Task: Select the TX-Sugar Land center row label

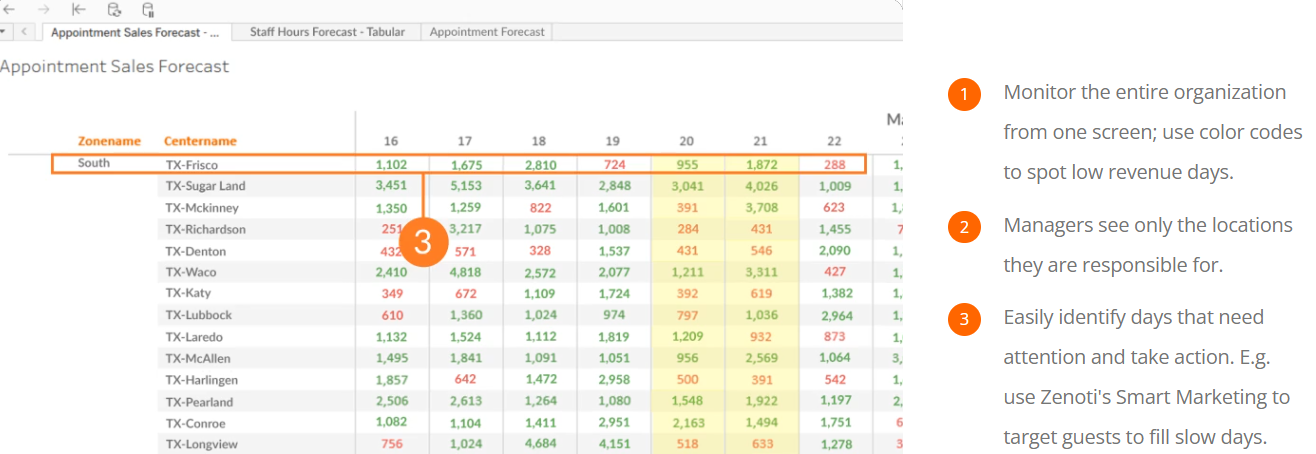Action: coord(205,186)
